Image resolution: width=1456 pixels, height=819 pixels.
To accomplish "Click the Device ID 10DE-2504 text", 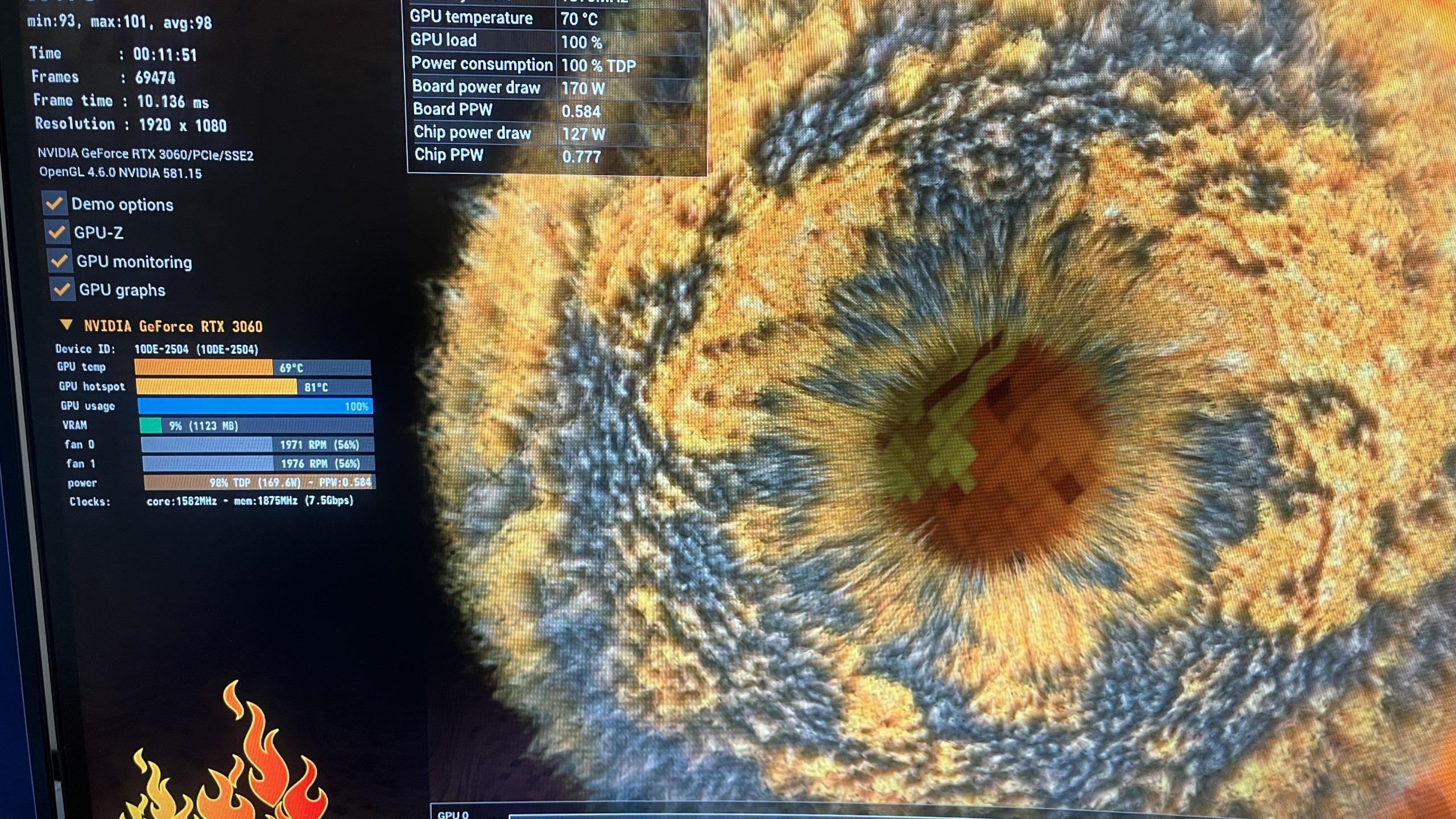I will point(196,349).
